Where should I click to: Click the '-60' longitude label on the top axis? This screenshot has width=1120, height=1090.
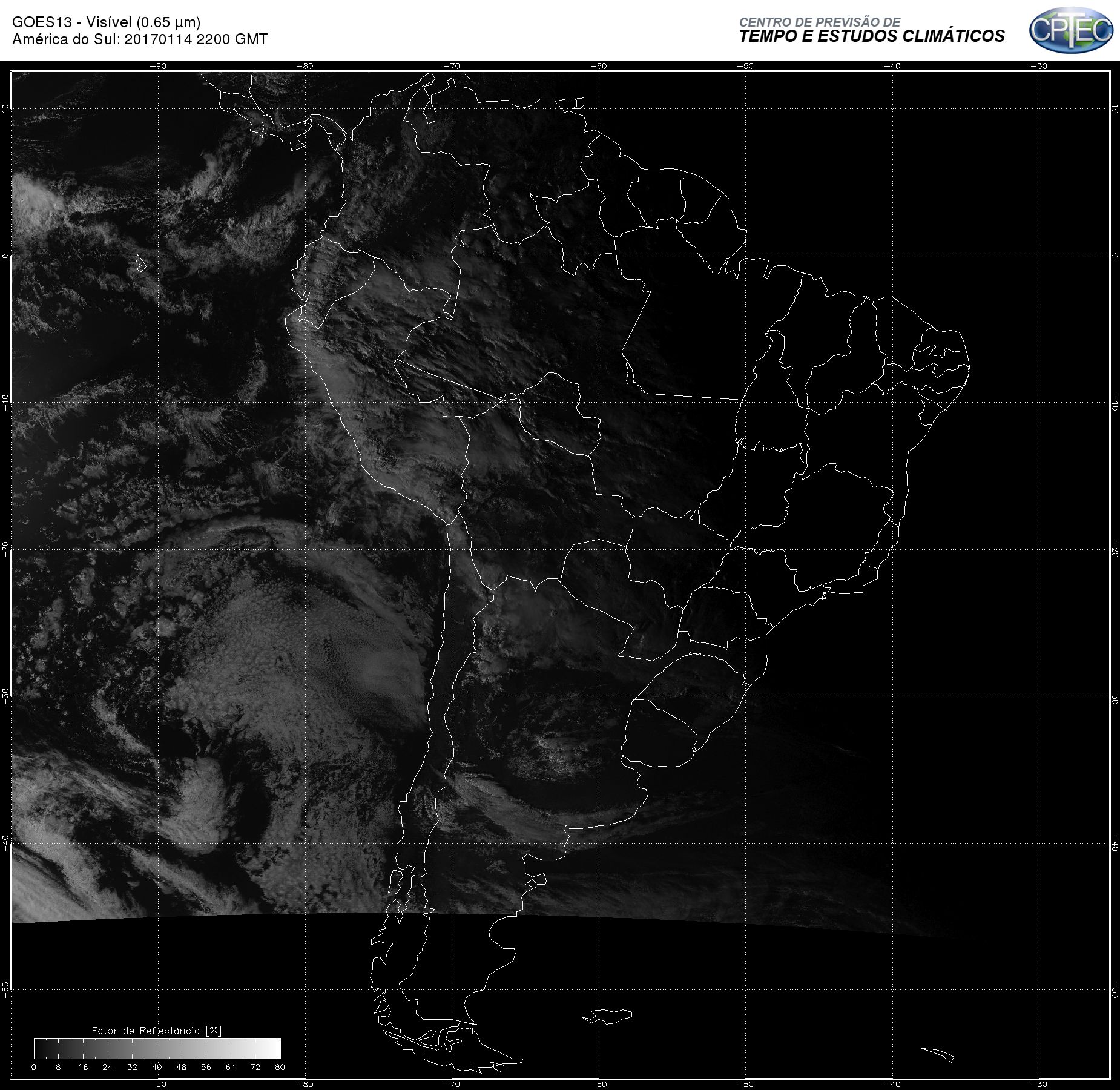598,66
